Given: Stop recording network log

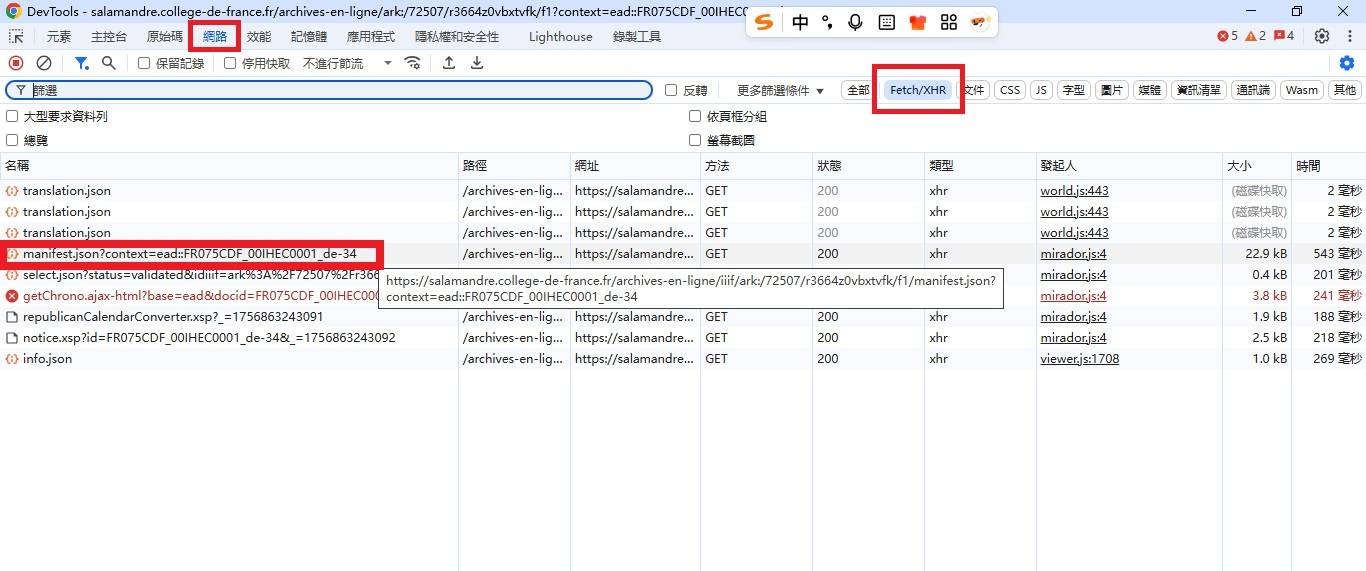Looking at the screenshot, I should pos(16,63).
